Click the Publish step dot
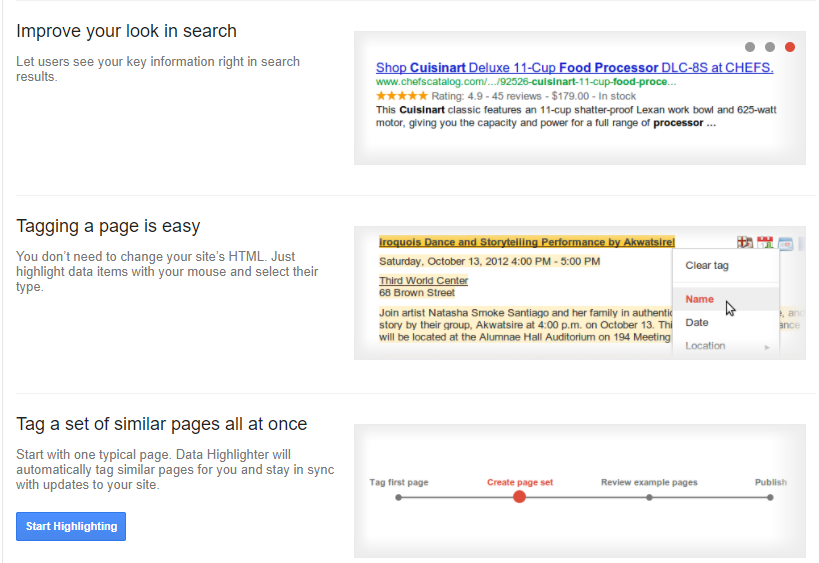Image resolution: width=819 pixels, height=563 pixels. [770, 497]
